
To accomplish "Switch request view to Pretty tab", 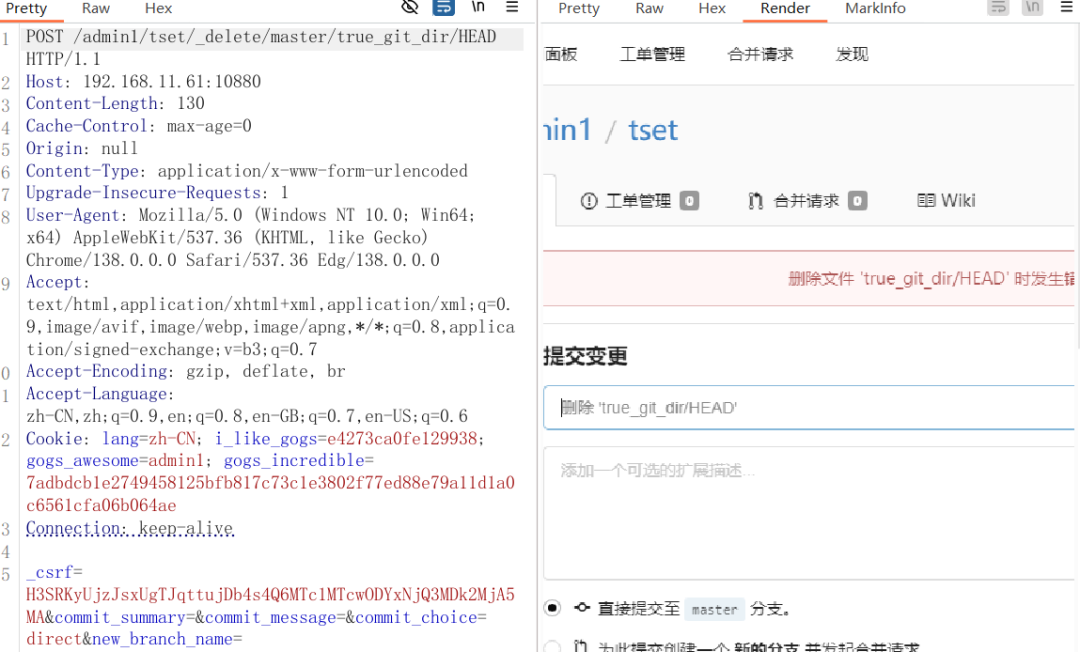I will click(x=25, y=8).
